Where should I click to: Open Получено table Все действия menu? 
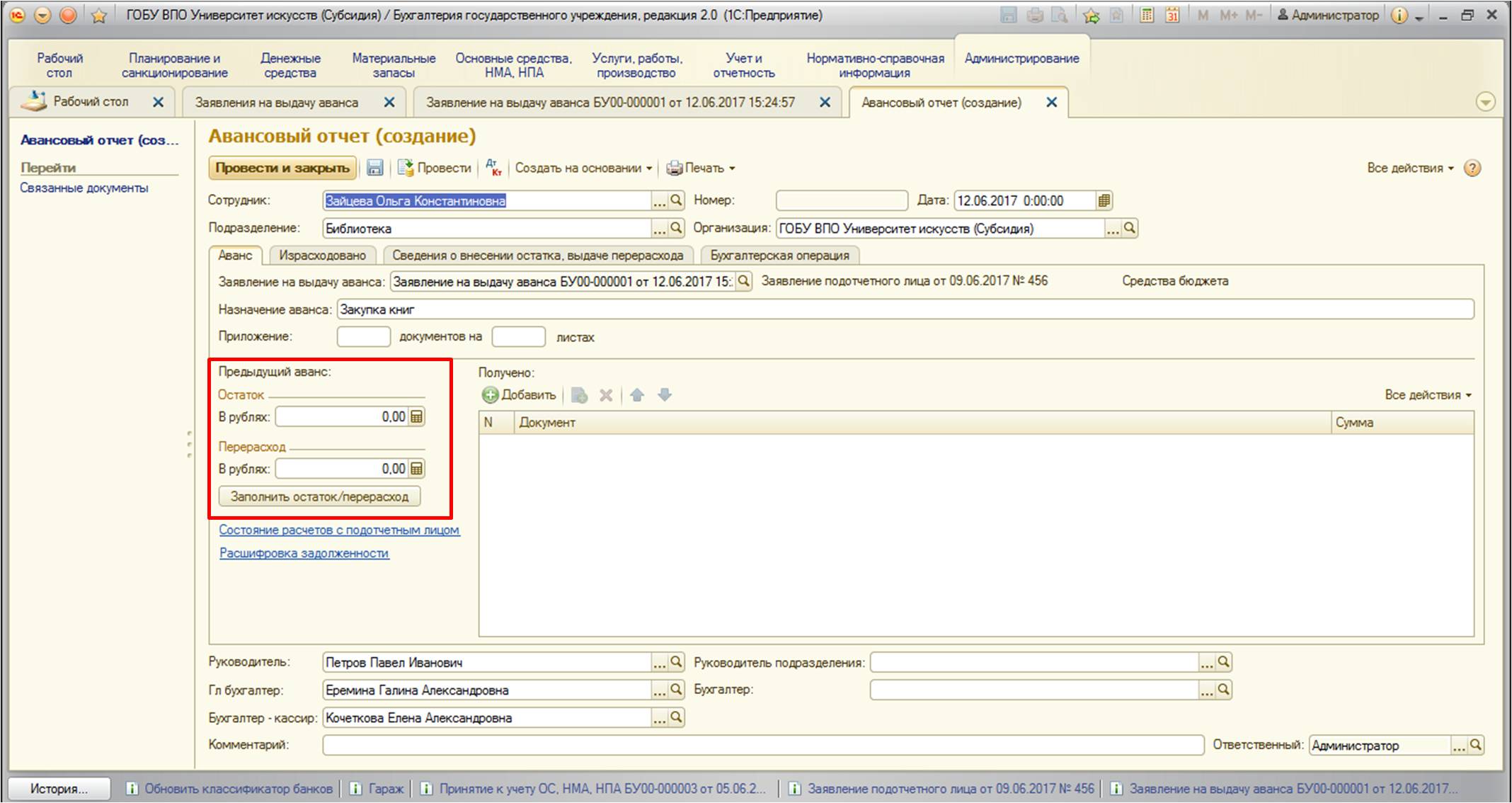click(1428, 395)
